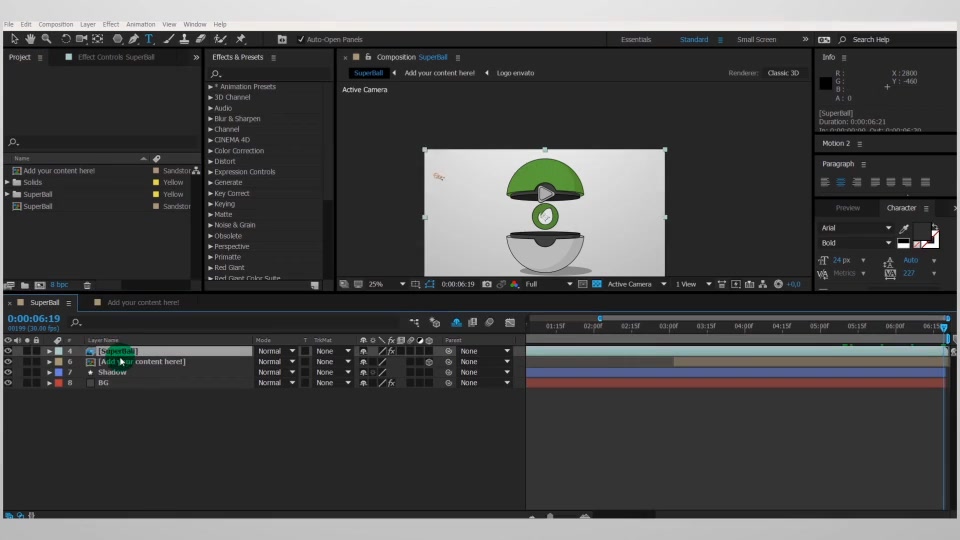Select the Shape polygon tool
The image size is (960, 540).
click(x=118, y=39)
